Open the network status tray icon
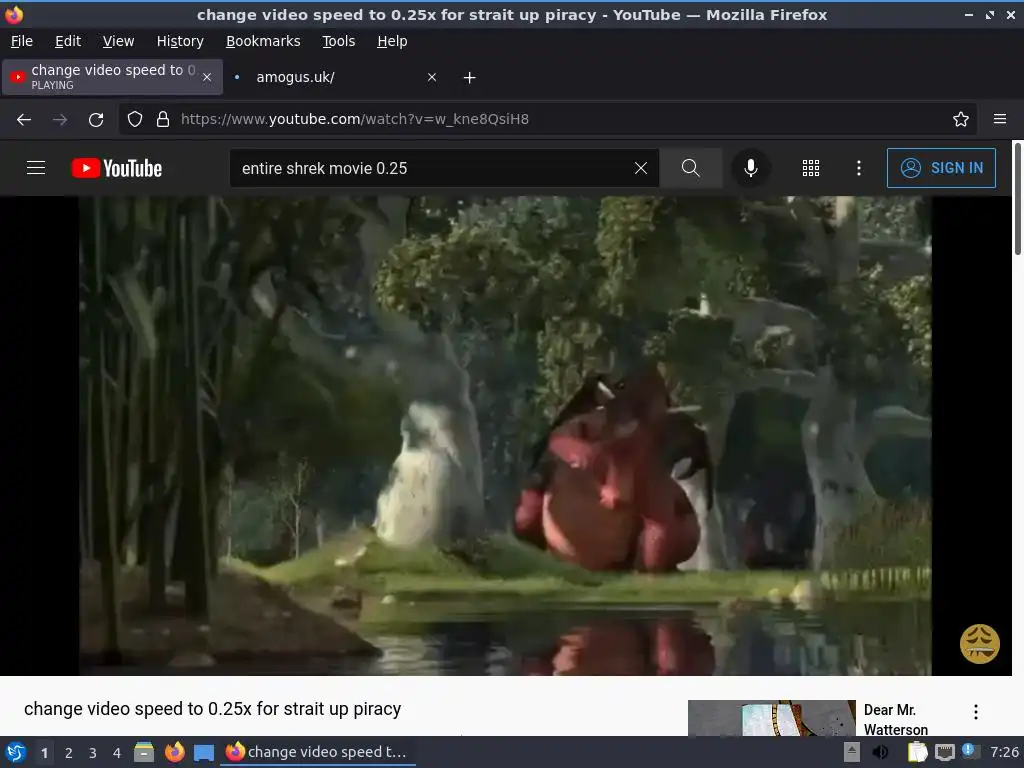The width and height of the screenshot is (1024, 768). 944,752
